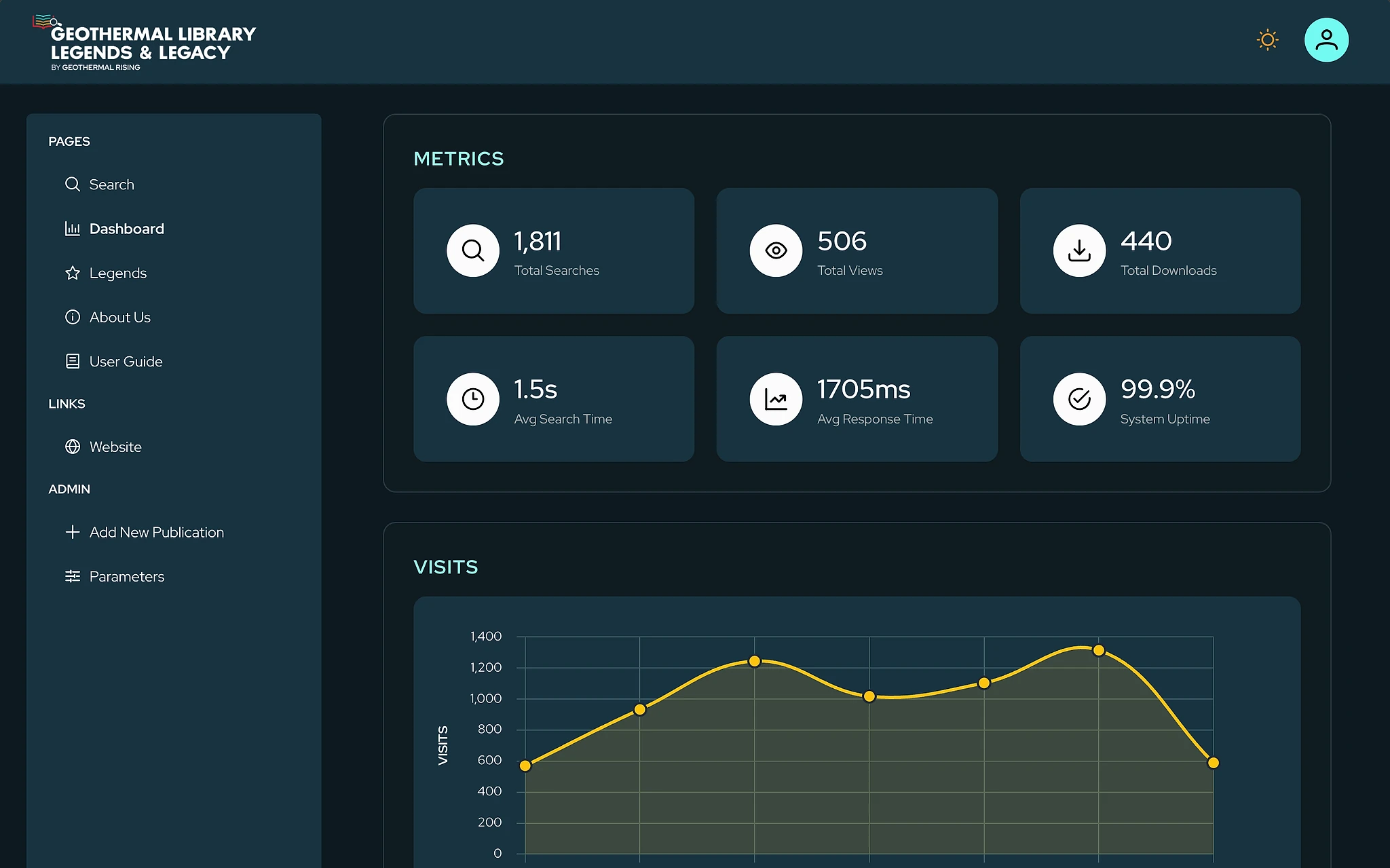Open the user profile avatar
Viewport: 1390px width, 868px height.
(1326, 40)
